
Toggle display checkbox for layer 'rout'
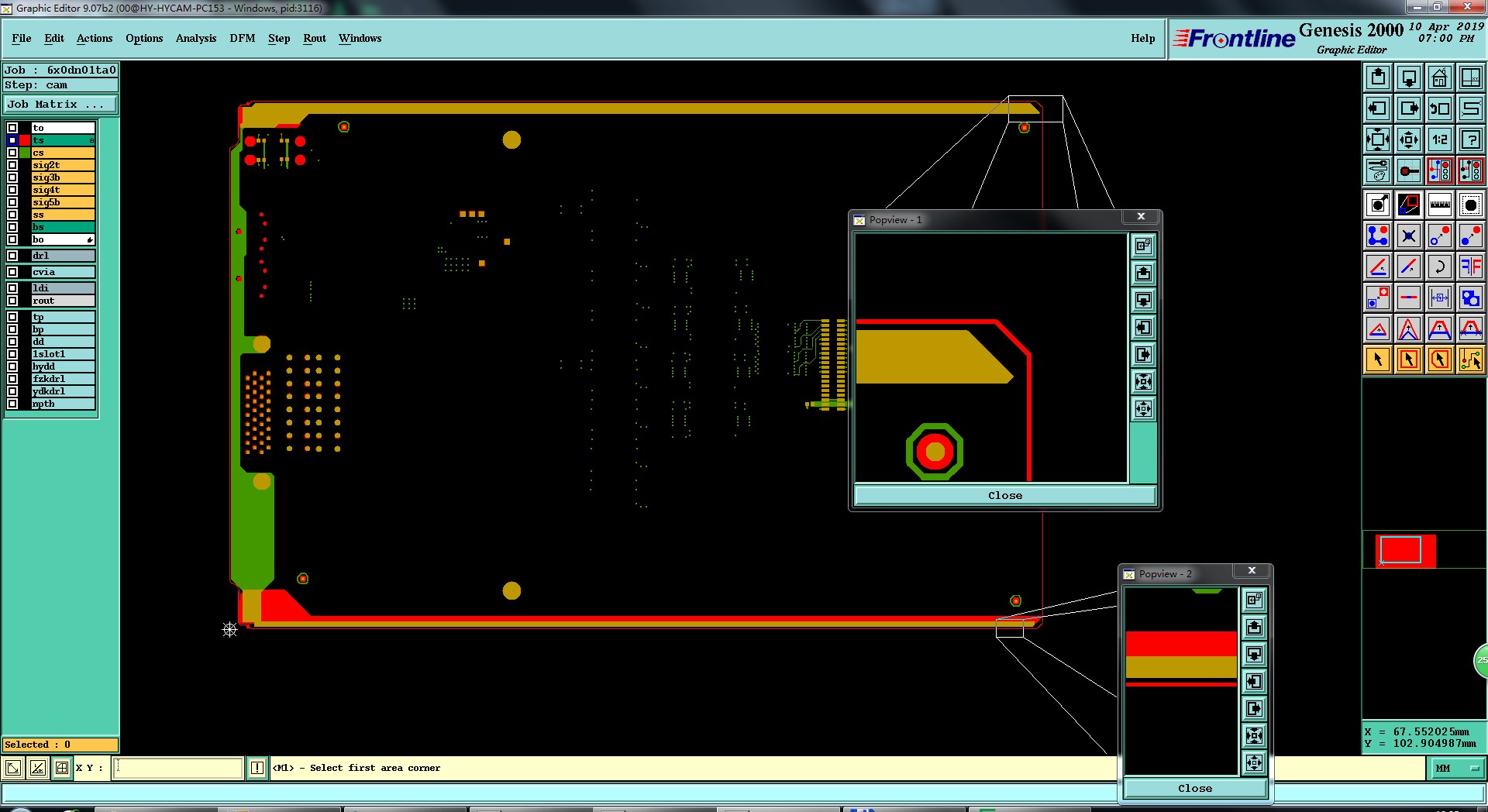click(12, 301)
